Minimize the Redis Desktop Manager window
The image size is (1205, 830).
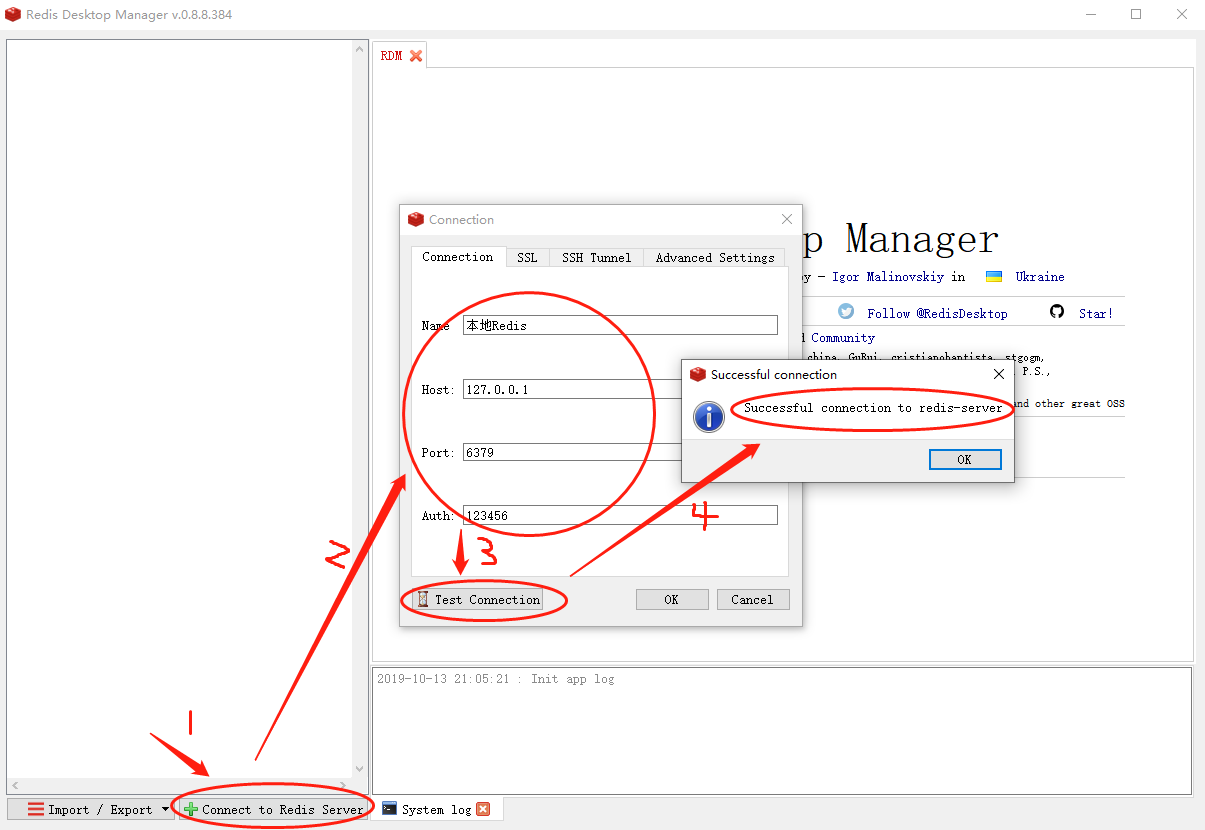(1091, 14)
